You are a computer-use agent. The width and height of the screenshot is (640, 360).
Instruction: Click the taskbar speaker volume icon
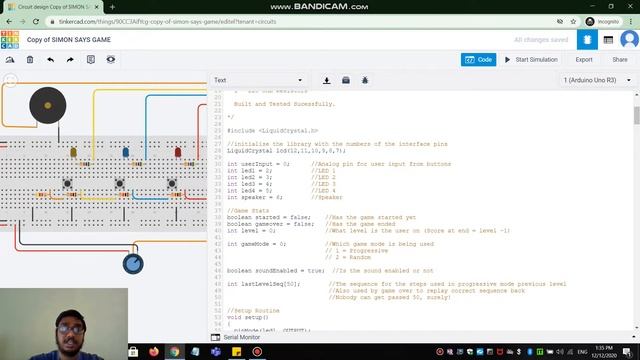[x=560, y=351]
